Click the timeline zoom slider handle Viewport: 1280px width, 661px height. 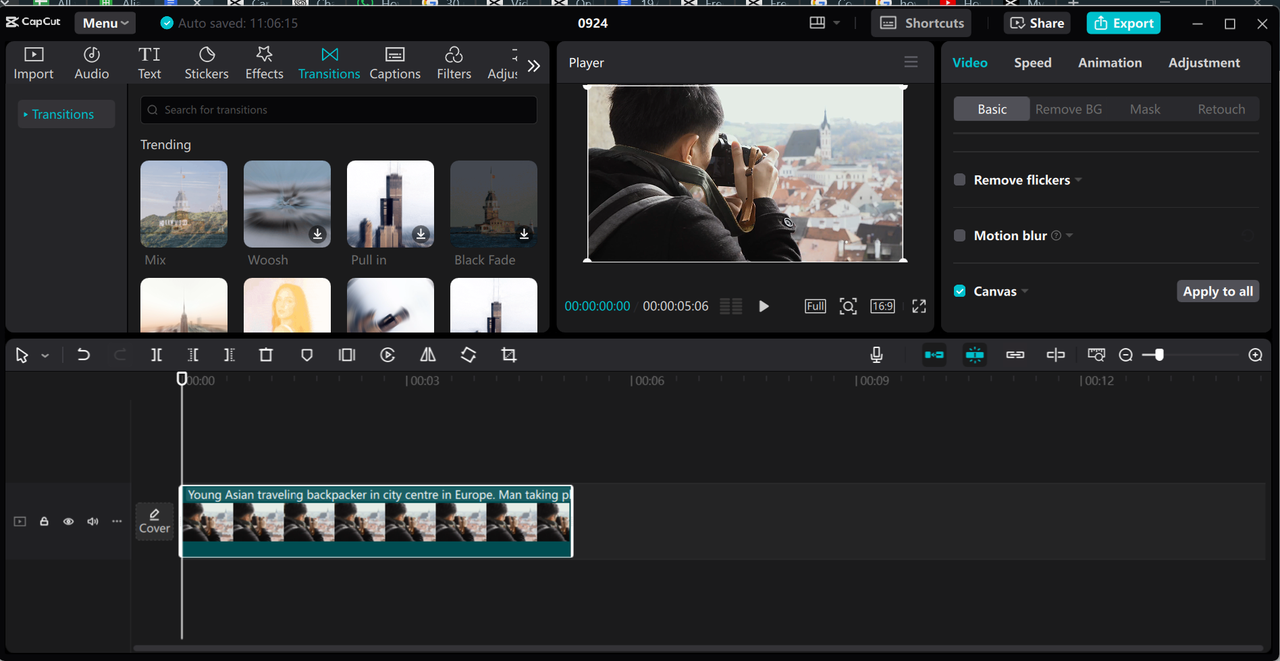coord(1159,355)
